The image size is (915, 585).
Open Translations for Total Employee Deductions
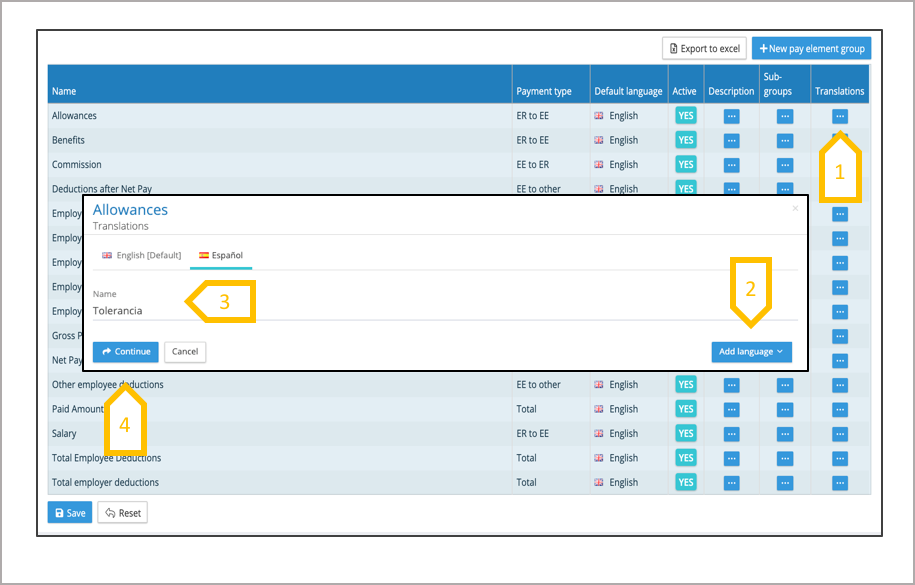click(839, 458)
